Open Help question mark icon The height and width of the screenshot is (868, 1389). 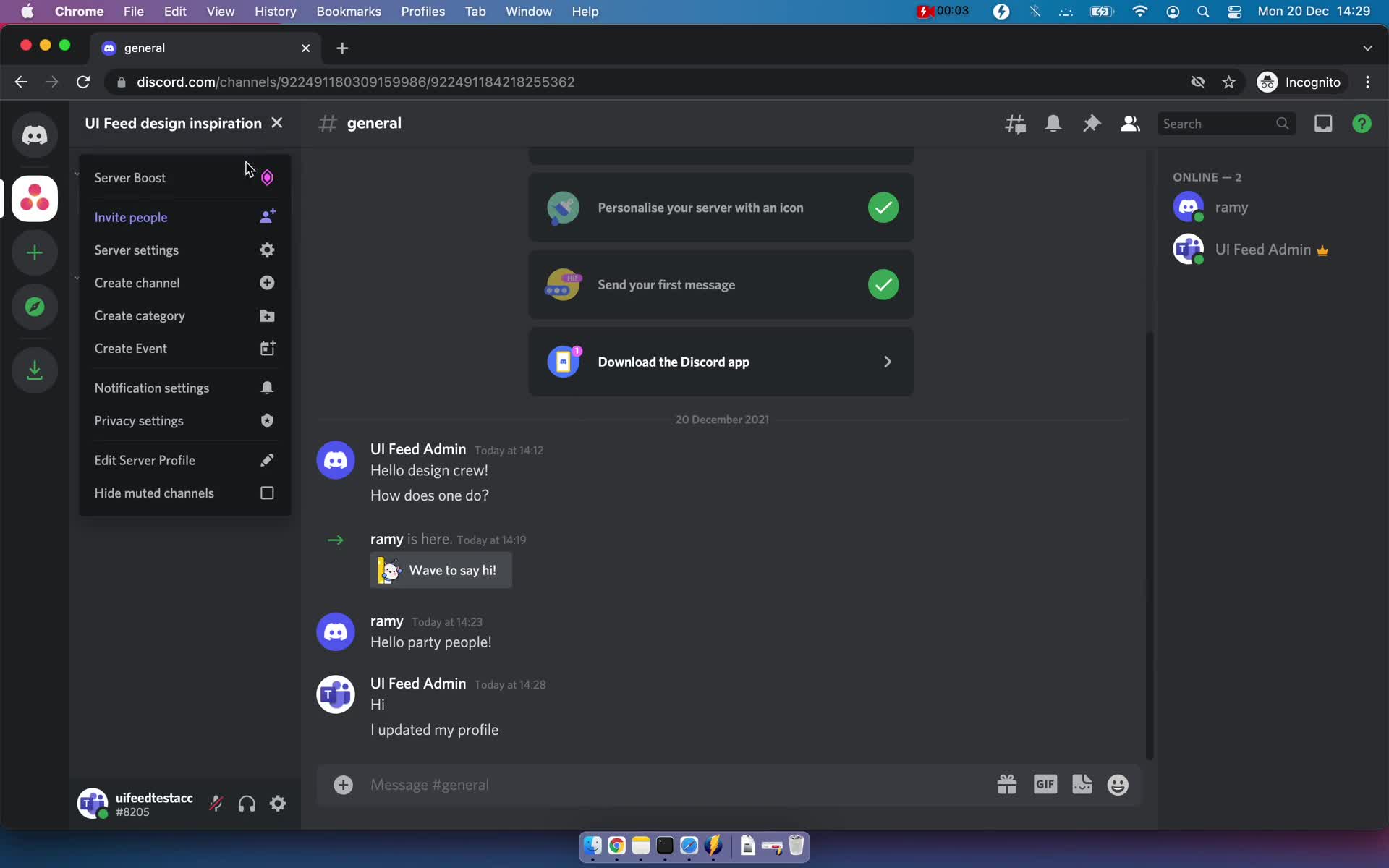[1362, 124]
